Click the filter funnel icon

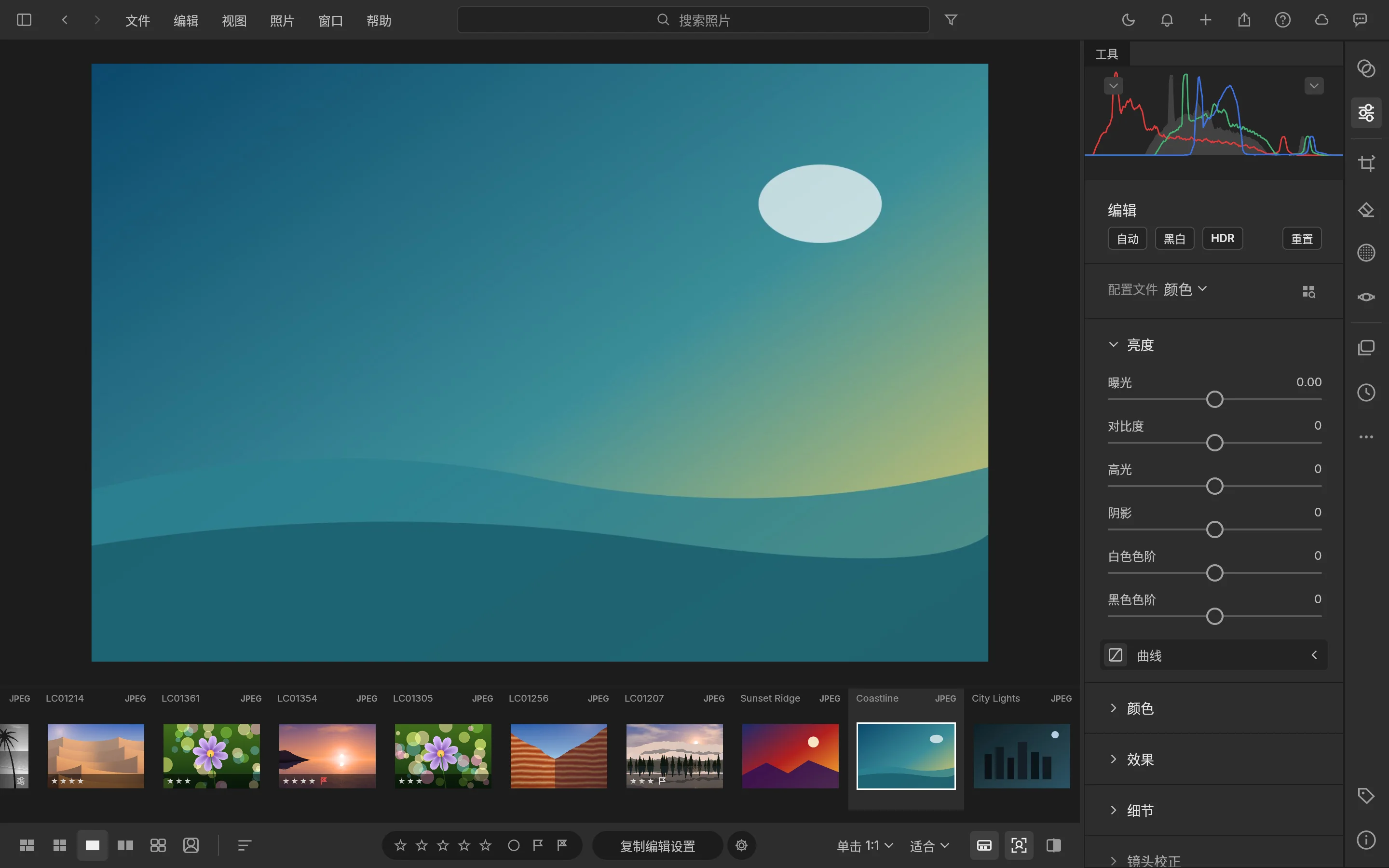click(951, 20)
